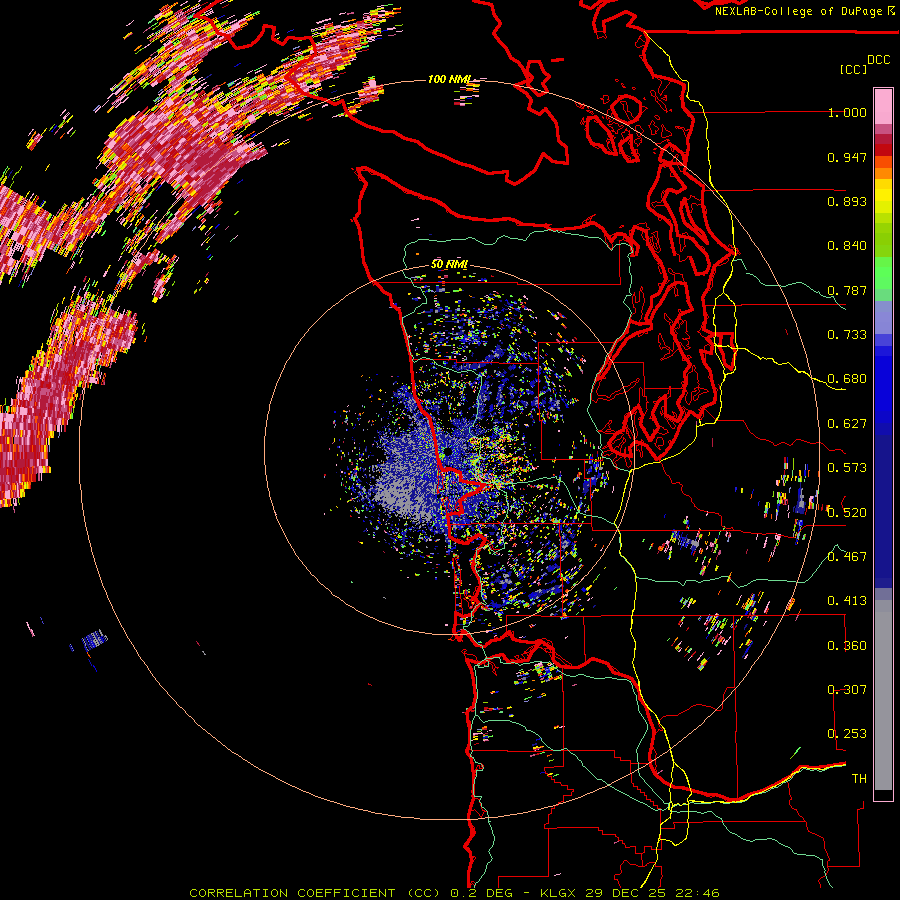Pick the gray segment of the color bar
Viewport: 900px width, 900px height.
(883, 695)
